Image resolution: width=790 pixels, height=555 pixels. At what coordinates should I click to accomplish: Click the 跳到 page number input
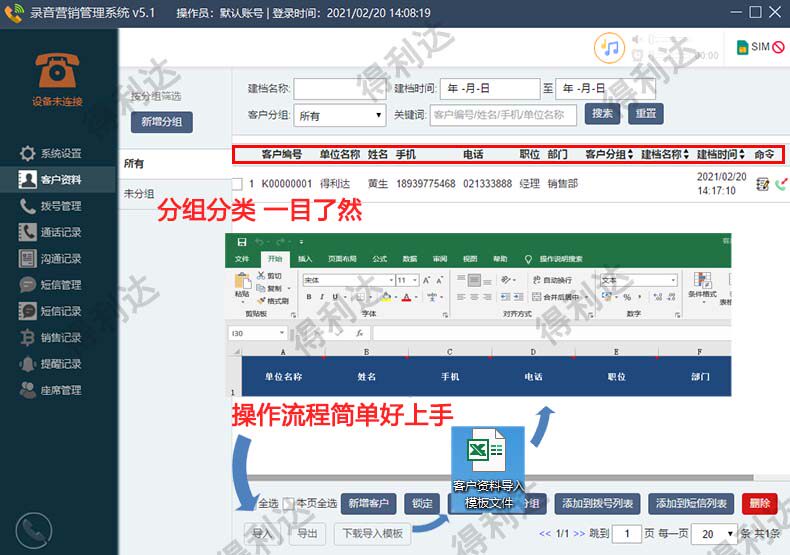626,533
